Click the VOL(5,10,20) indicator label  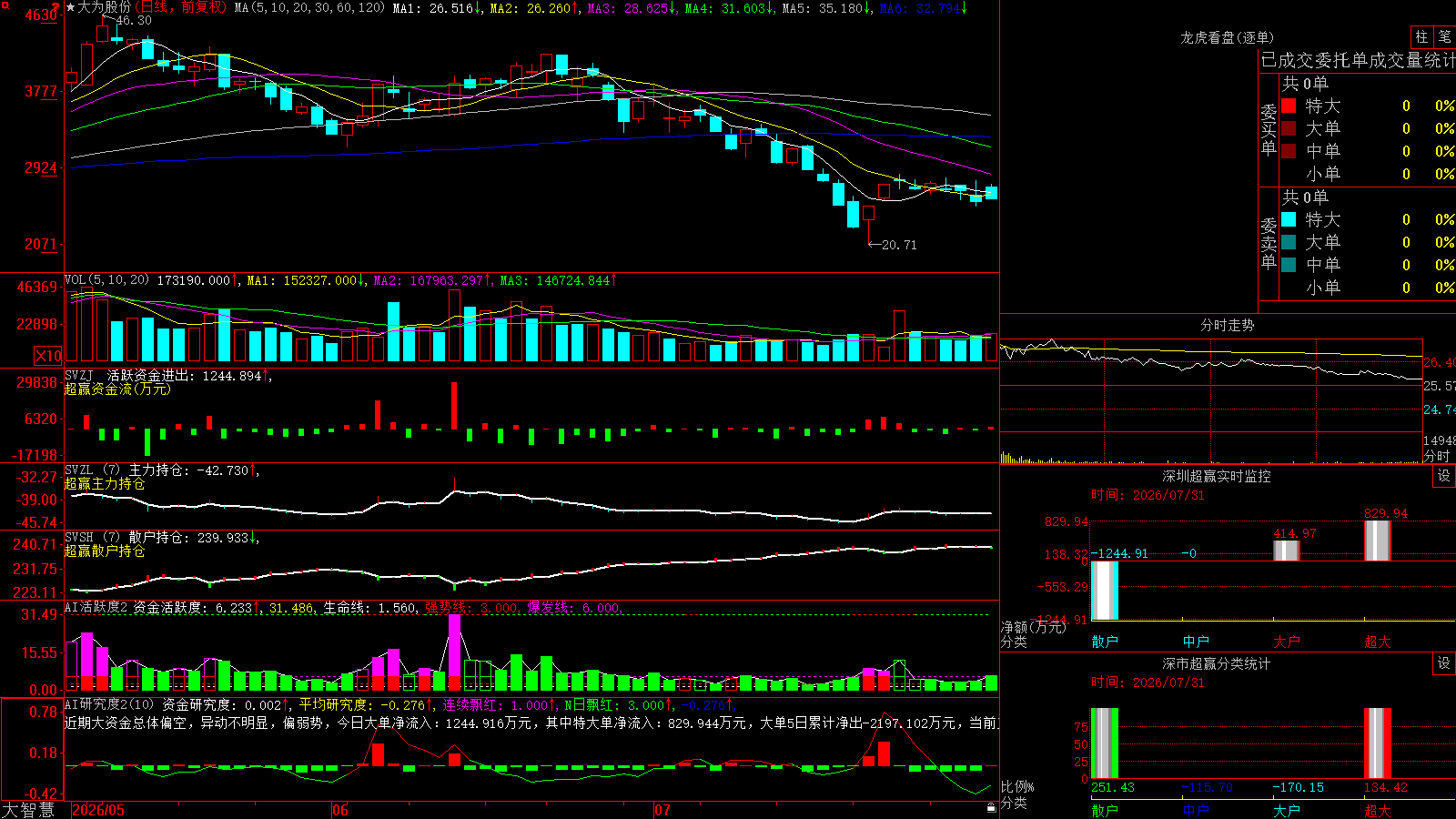click(x=106, y=280)
